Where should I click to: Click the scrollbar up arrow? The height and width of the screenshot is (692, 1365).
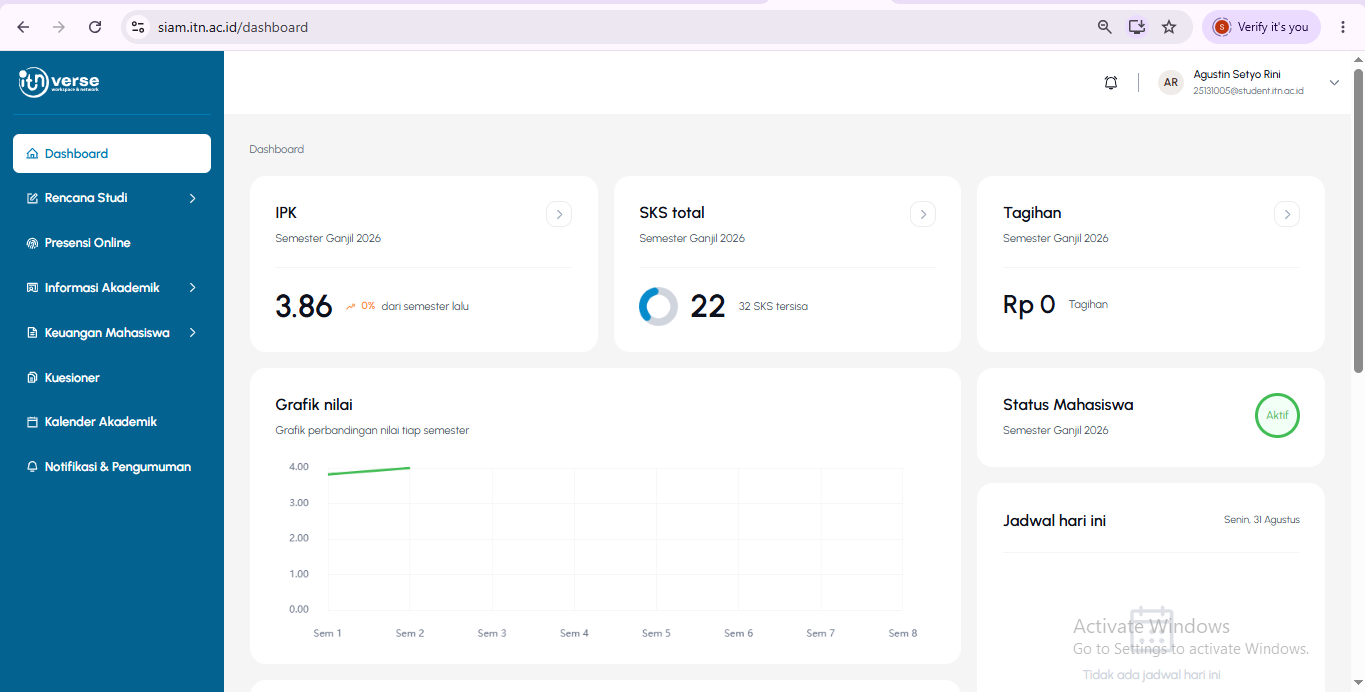tap(1358, 58)
